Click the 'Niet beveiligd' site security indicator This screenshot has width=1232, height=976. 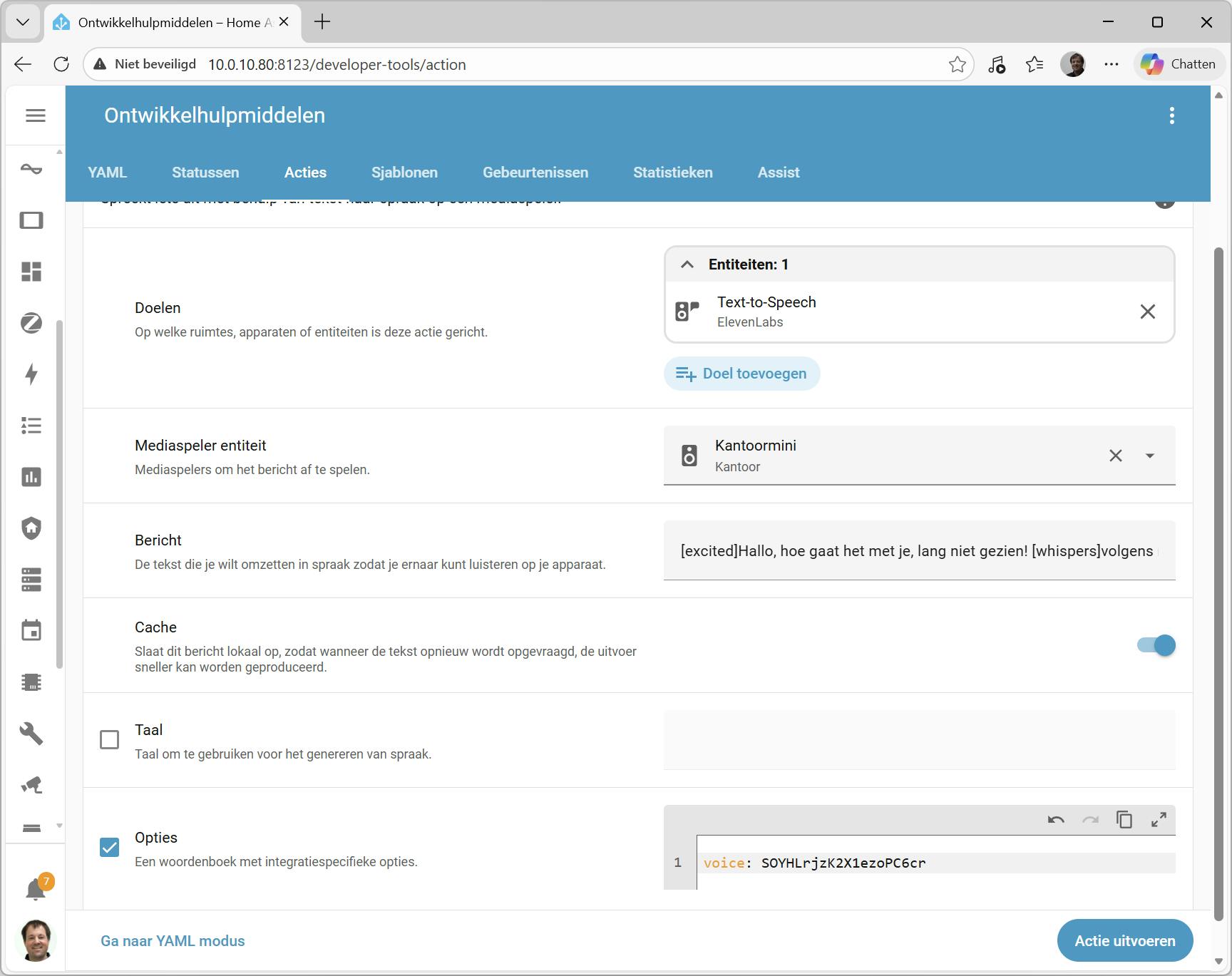pos(145,64)
